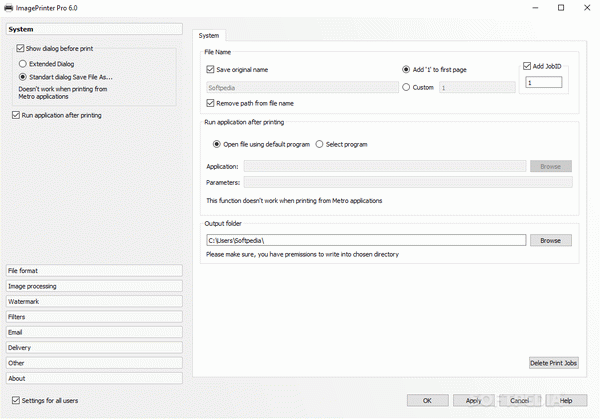Screen dimensions: 600x419
Task: Toggle Remove path from file name
Action: (210, 103)
